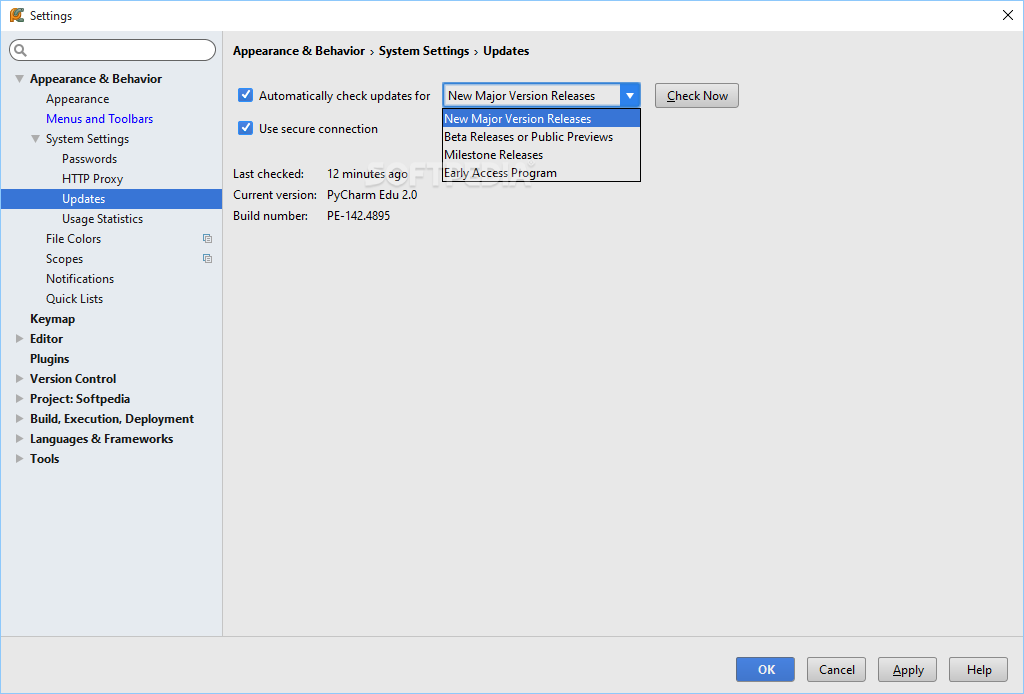Select the Project: Softpedia label
Viewport: 1024px width, 694px height.
(x=80, y=398)
